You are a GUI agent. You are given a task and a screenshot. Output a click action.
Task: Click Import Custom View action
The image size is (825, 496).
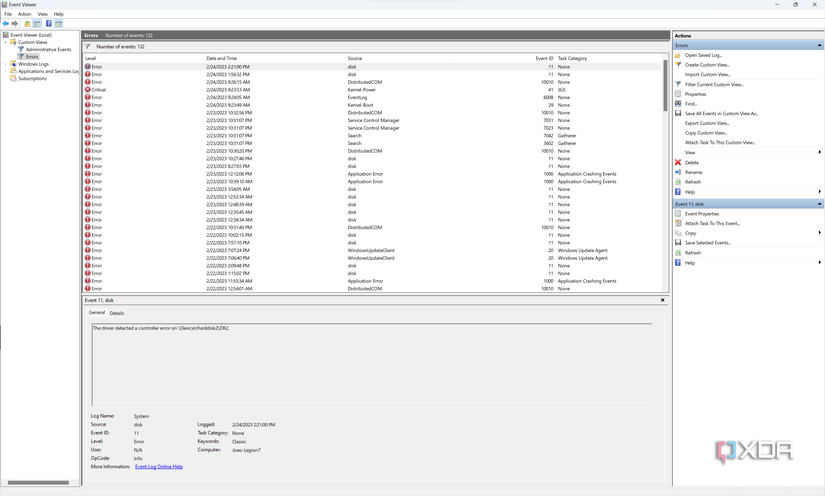point(707,75)
